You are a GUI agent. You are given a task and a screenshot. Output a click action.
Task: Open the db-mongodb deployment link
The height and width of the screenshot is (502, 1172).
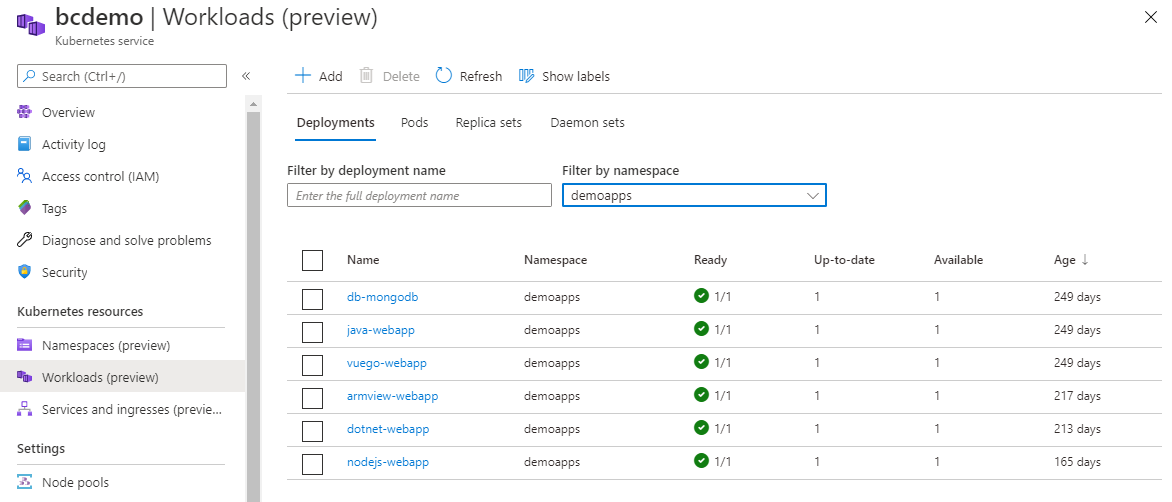pos(383,297)
